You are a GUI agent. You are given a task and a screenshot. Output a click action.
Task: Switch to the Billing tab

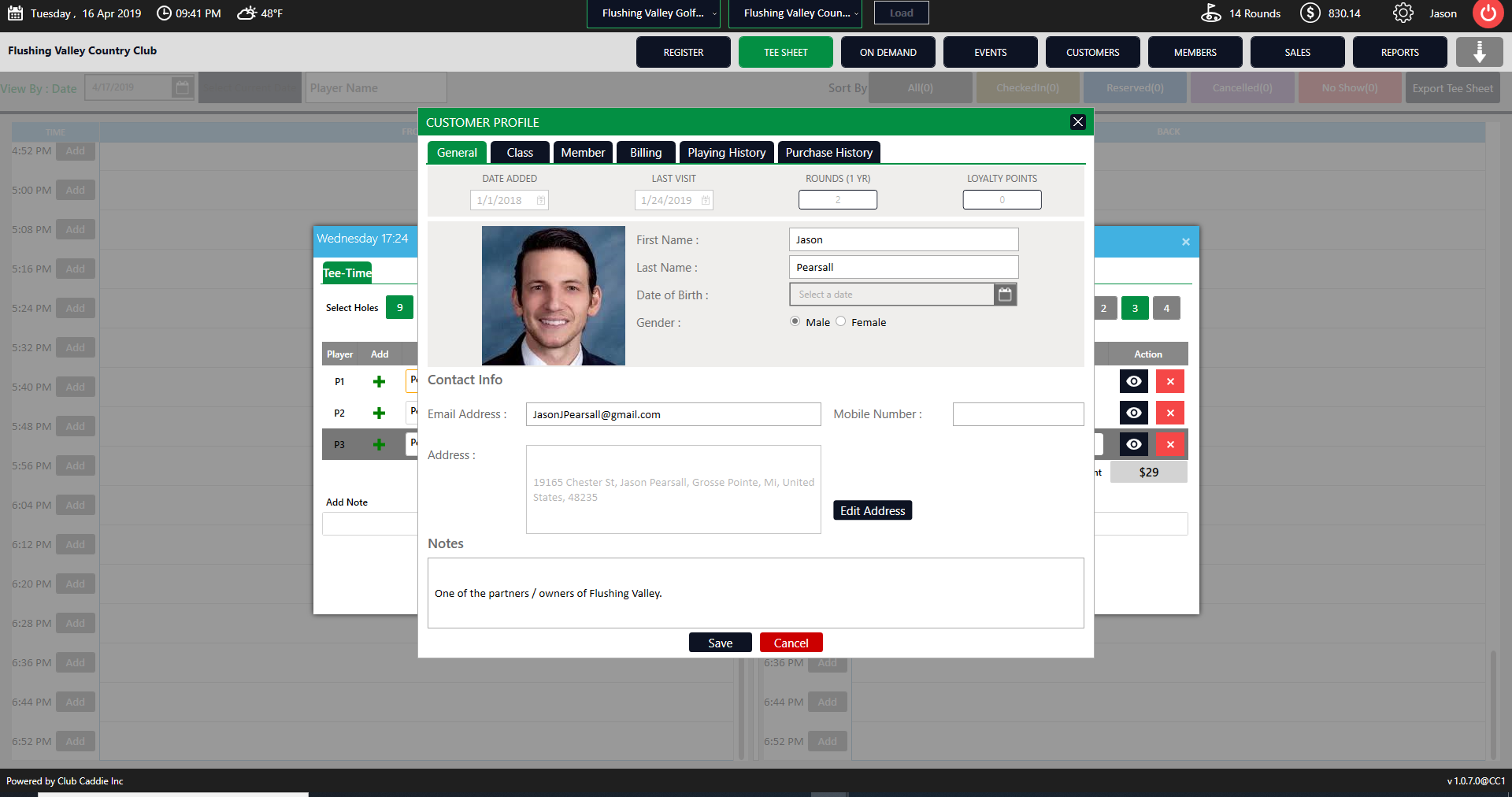point(646,153)
